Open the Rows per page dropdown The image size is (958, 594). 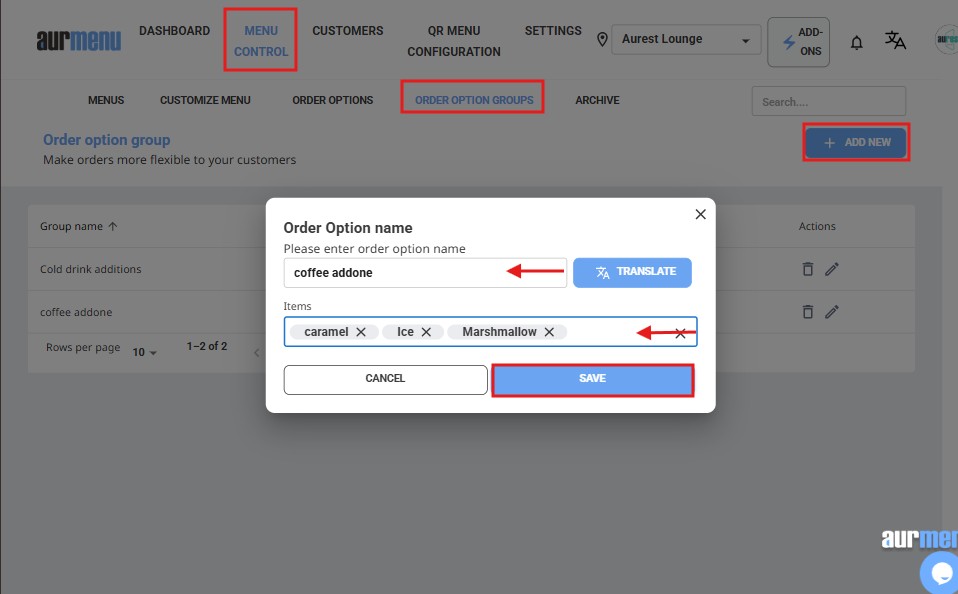[x=145, y=352]
